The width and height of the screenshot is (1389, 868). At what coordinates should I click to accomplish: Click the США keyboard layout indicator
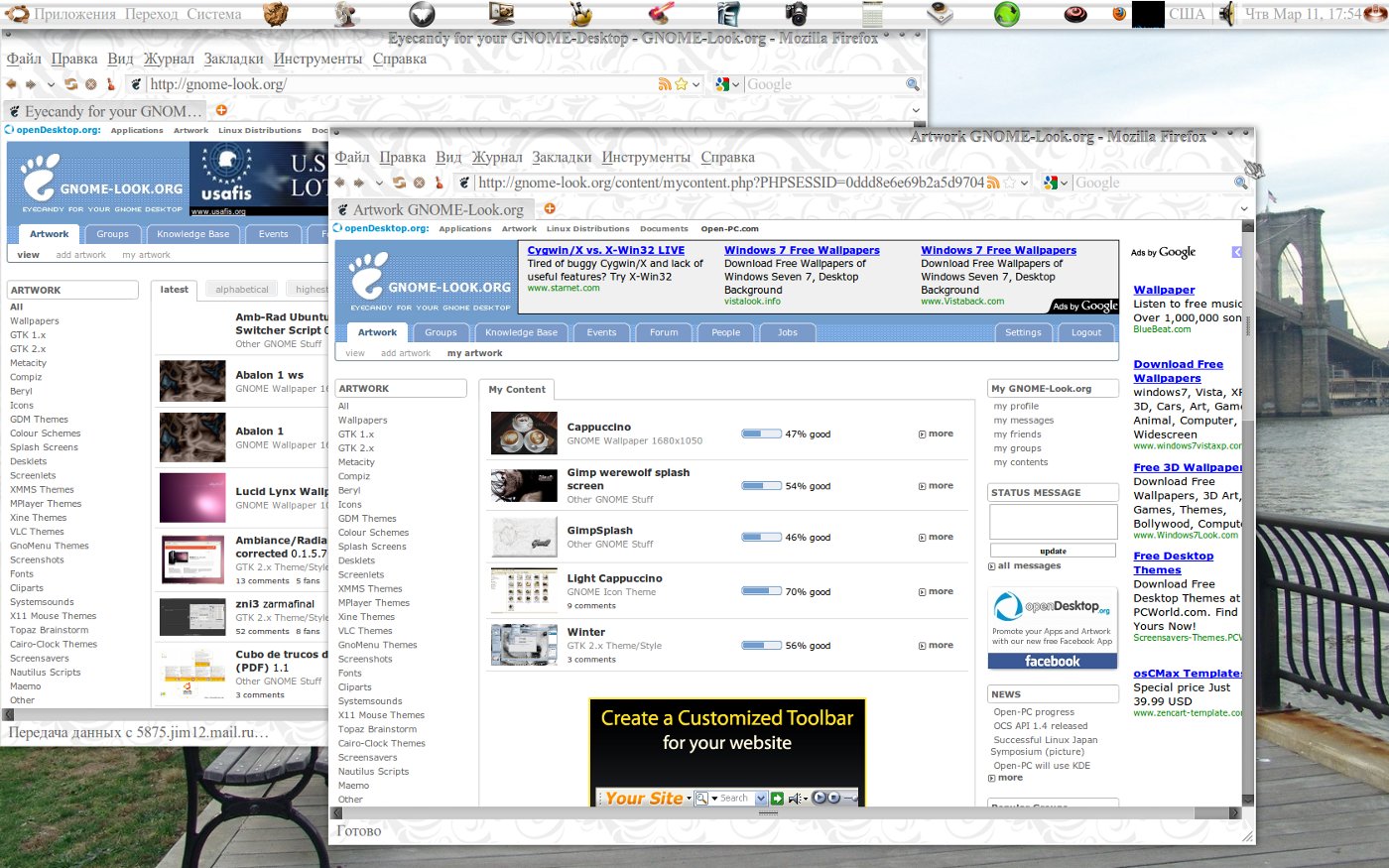pyautogui.click(x=1187, y=14)
